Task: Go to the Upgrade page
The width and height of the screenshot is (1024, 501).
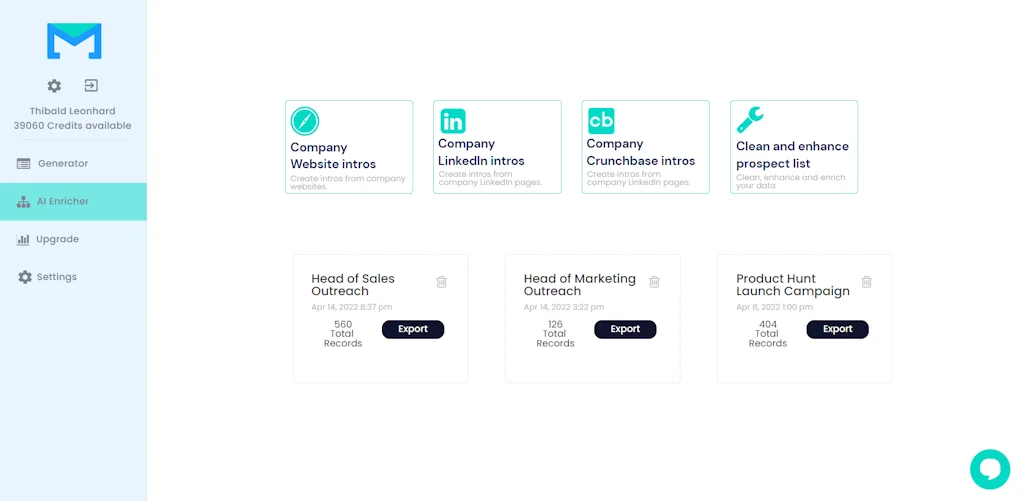Action: click(x=57, y=239)
